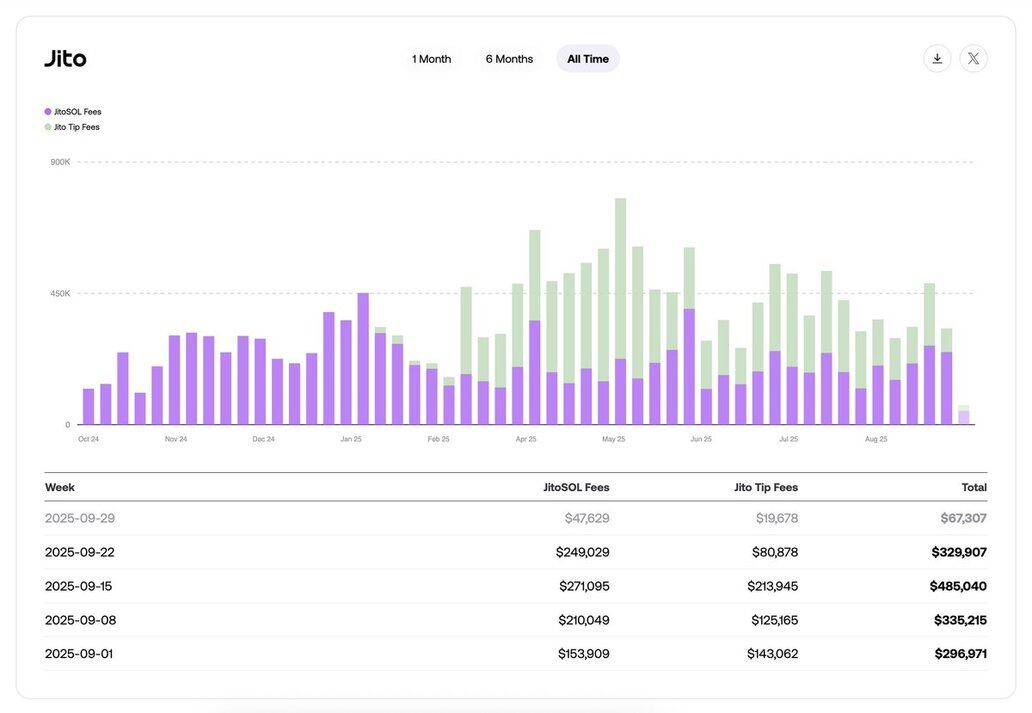This screenshot has height=713, width=1032.
Task: Toggle the JitoSOL Fees legend series
Action: tap(73, 112)
